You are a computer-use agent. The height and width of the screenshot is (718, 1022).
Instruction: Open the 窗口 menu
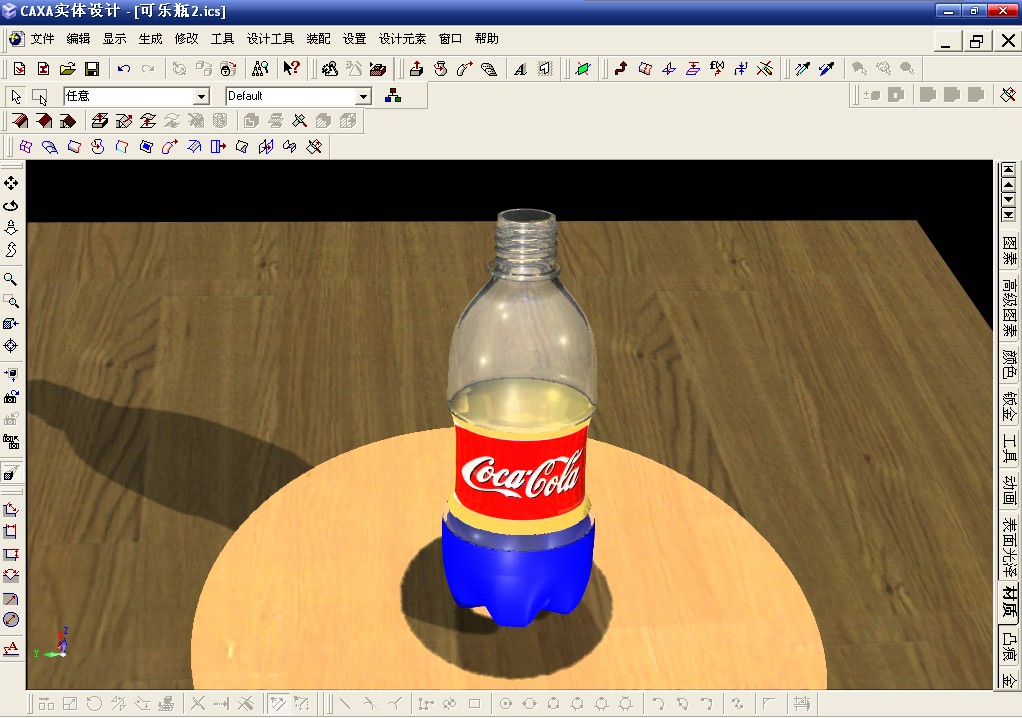pos(450,39)
